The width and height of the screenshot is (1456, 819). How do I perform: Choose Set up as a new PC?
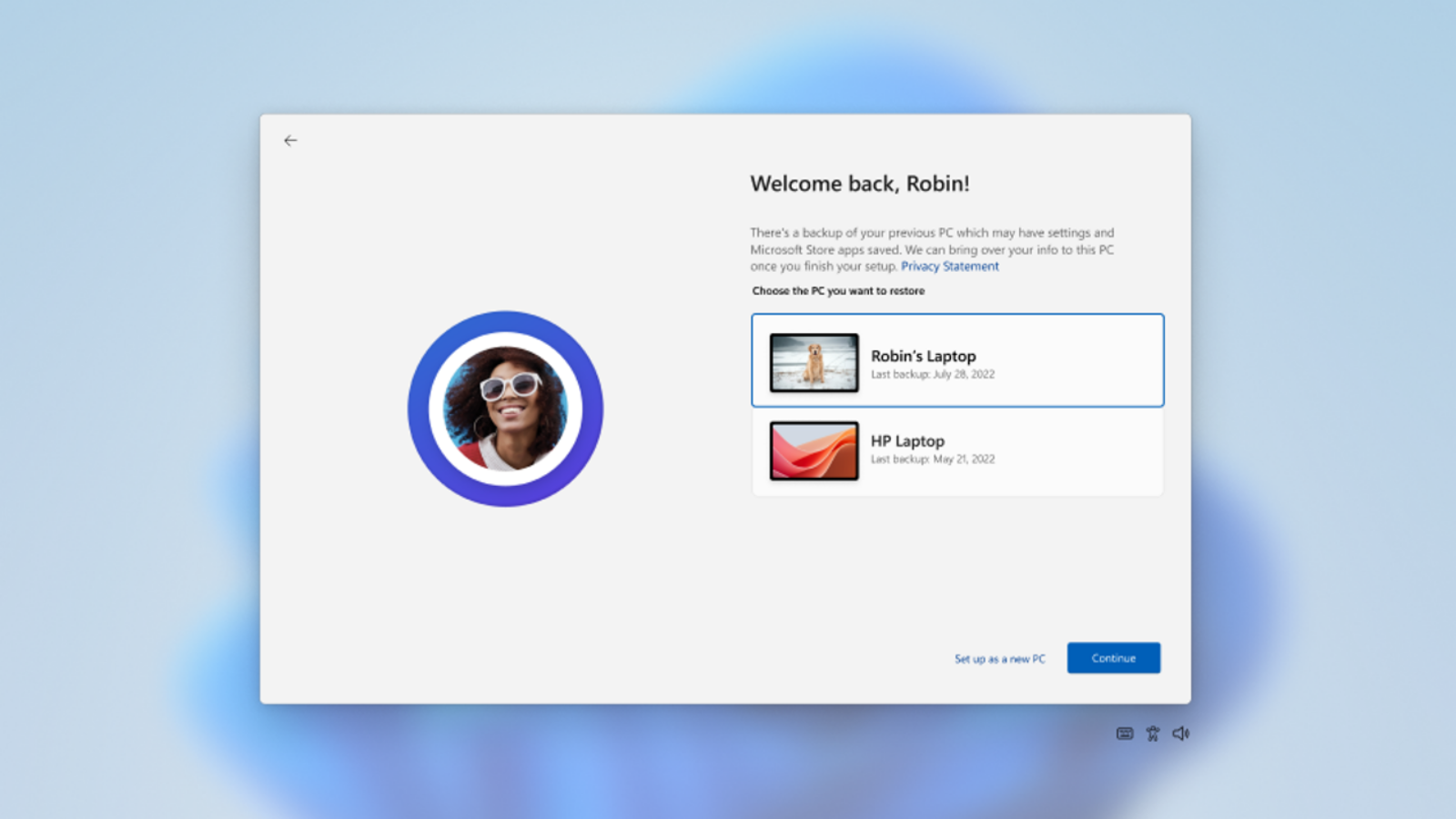(999, 658)
